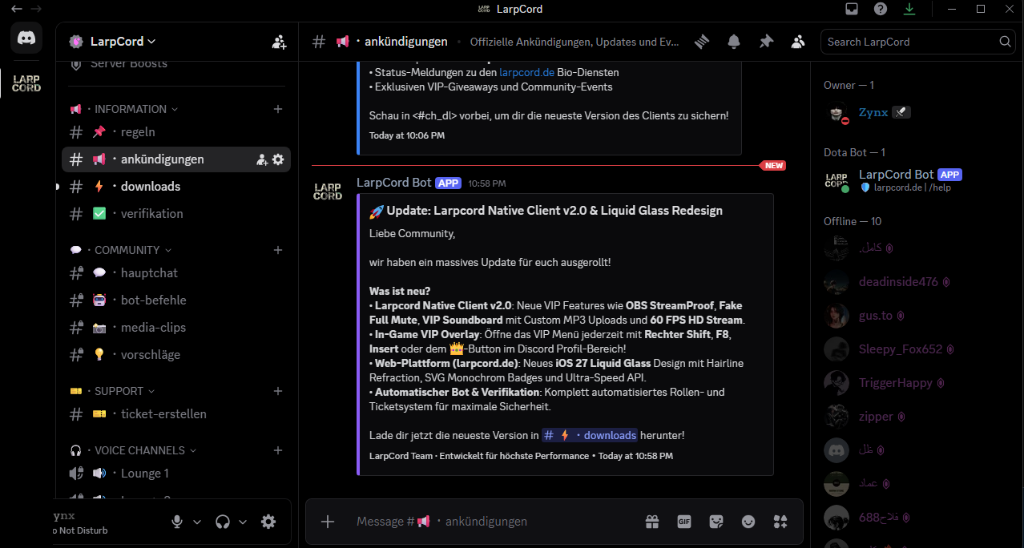This screenshot has width=1024, height=548.
Task: Follow the downloads channel mention link
Action: point(590,435)
